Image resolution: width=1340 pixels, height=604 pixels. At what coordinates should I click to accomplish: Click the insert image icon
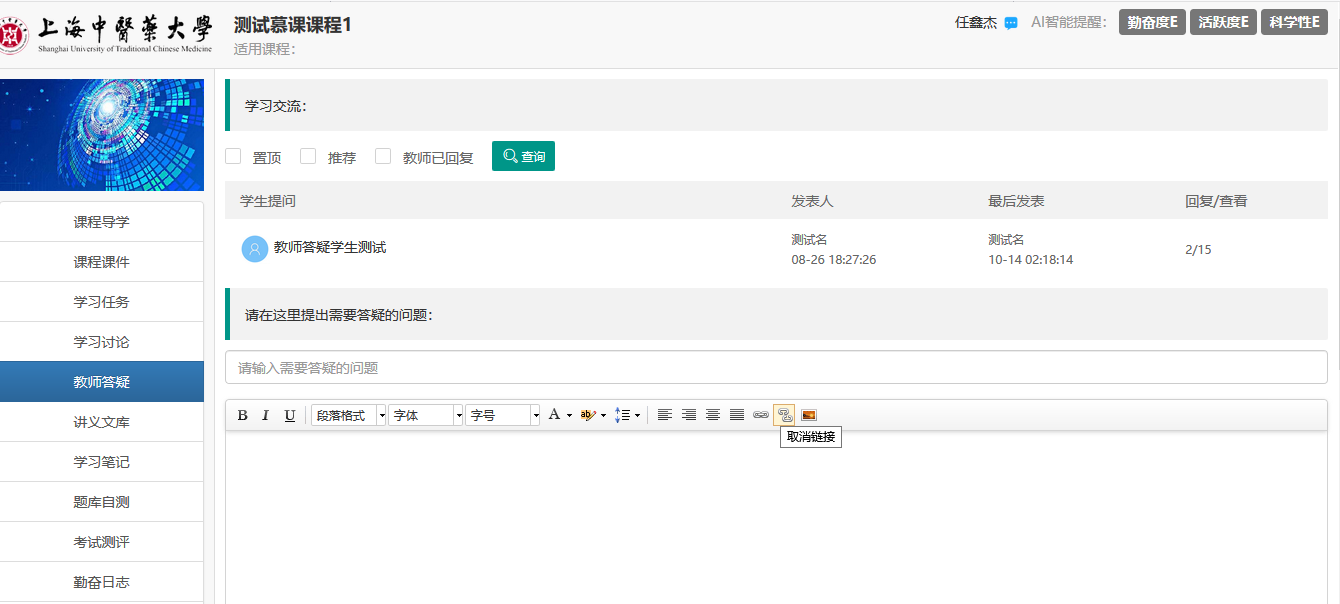809,415
